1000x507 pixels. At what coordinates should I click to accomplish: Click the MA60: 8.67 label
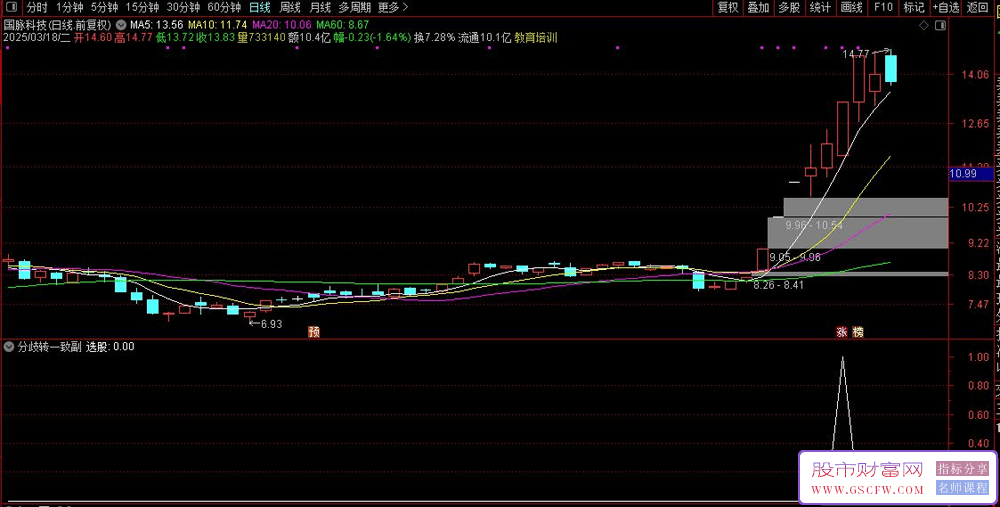click(x=343, y=25)
